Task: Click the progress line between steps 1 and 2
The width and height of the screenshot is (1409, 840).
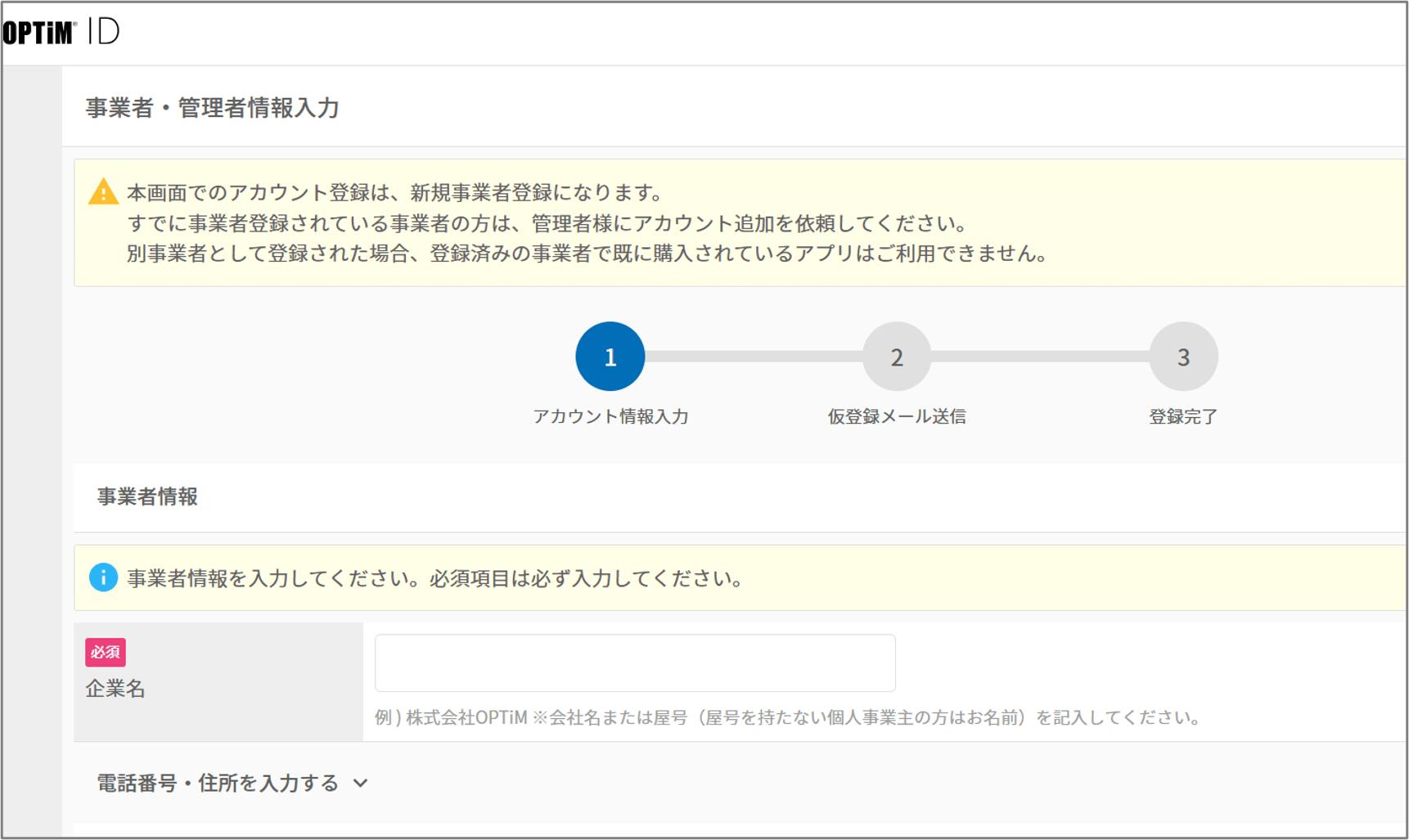Action: pyautogui.click(x=753, y=356)
